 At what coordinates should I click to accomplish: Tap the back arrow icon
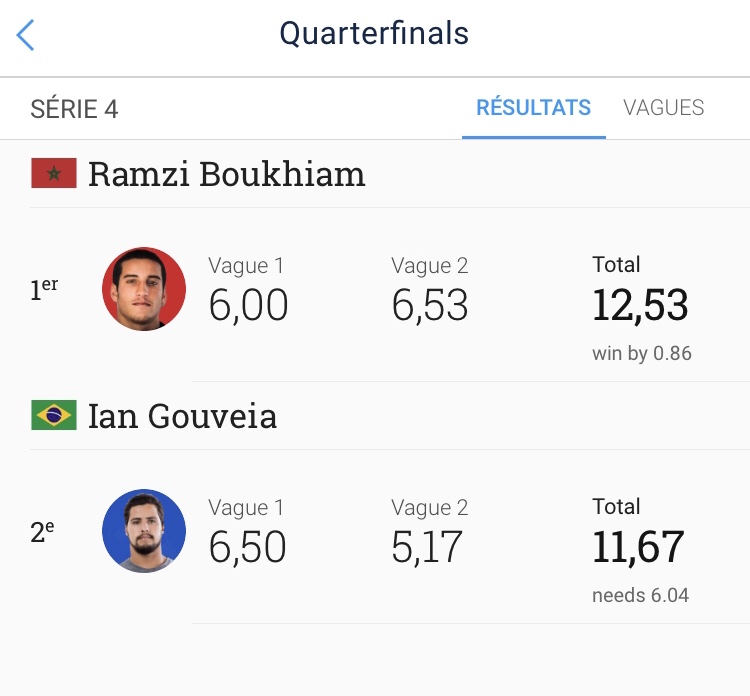click(26, 35)
